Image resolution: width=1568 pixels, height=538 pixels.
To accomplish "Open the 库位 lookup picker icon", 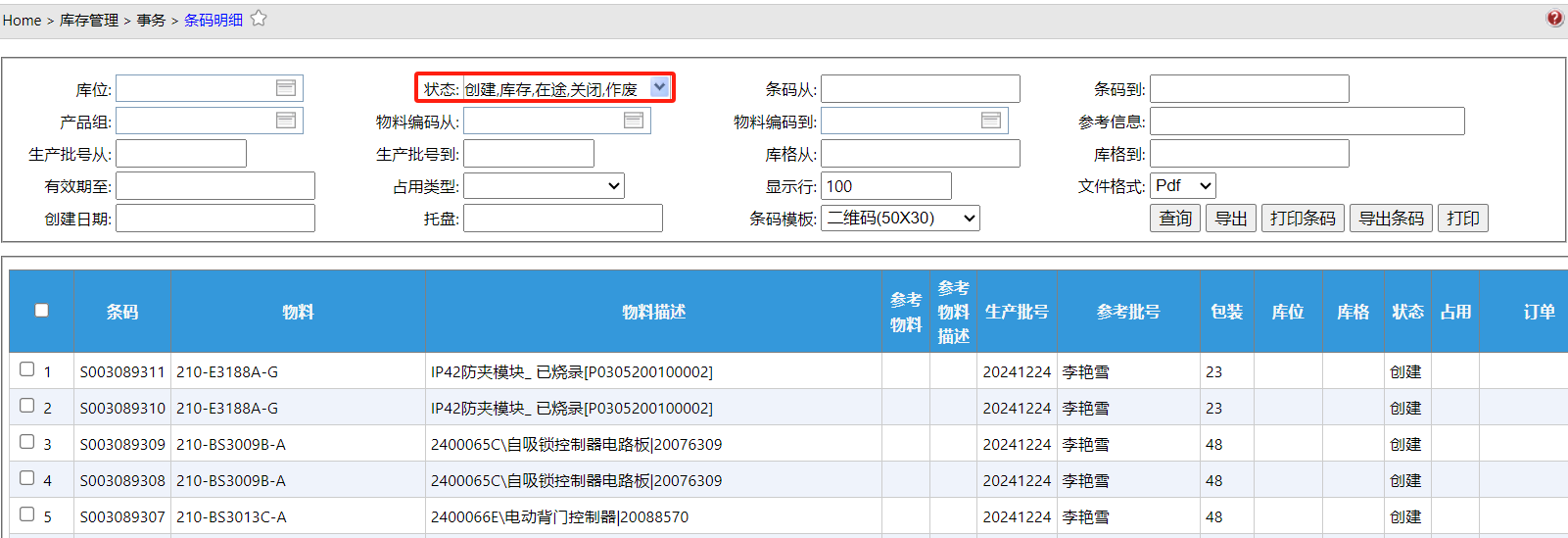I will (286, 88).
